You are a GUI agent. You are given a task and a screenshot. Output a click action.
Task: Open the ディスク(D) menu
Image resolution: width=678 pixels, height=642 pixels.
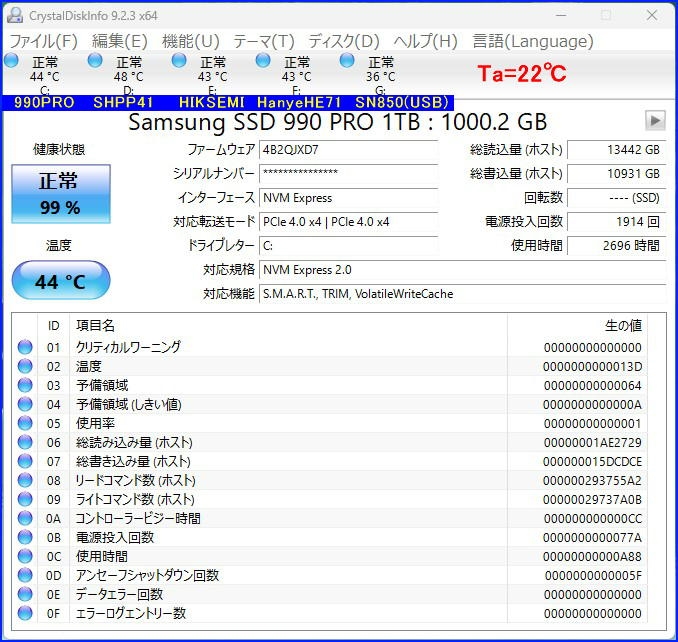(x=344, y=41)
